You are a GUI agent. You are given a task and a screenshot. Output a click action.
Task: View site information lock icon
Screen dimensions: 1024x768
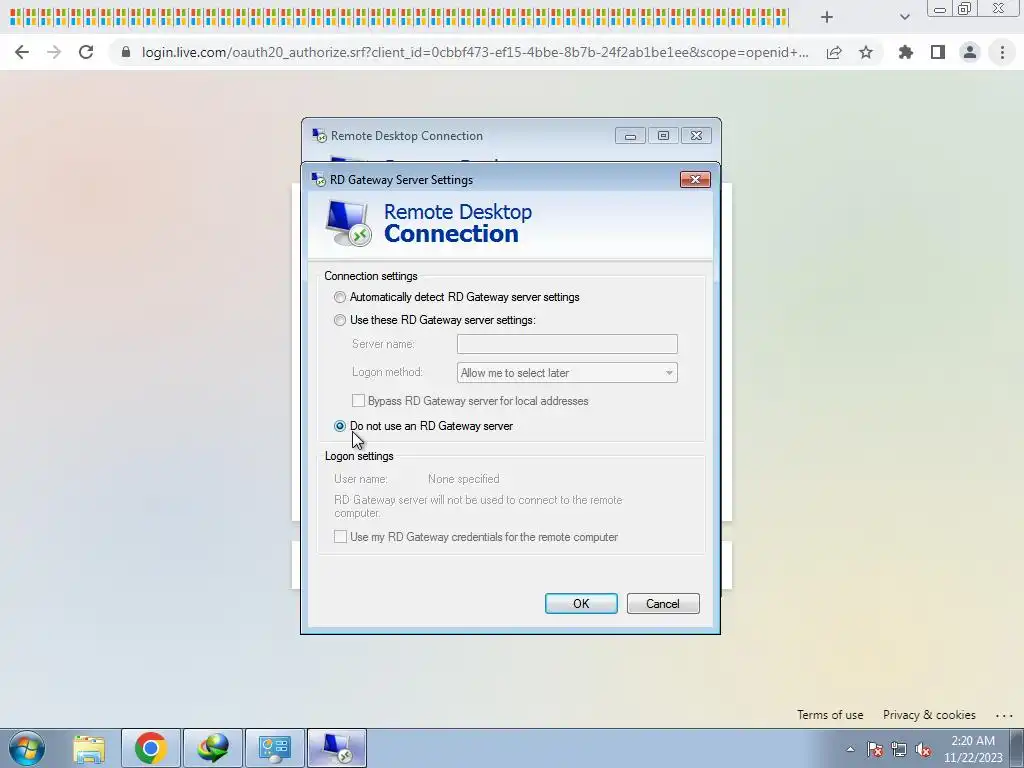pyautogui.click(x=126, y=52)
